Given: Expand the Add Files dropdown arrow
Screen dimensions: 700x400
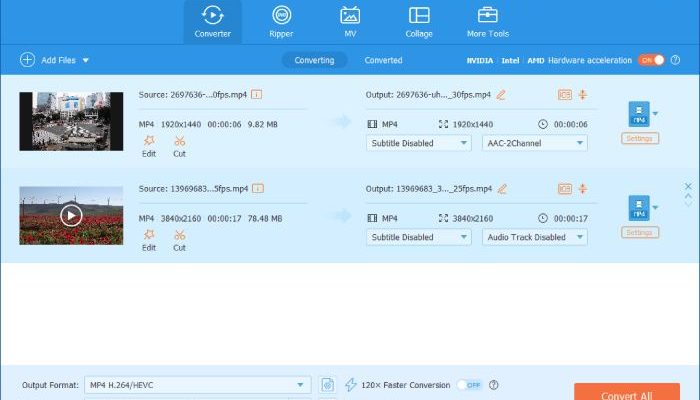Looking at the screenshot, I should 86,60.
